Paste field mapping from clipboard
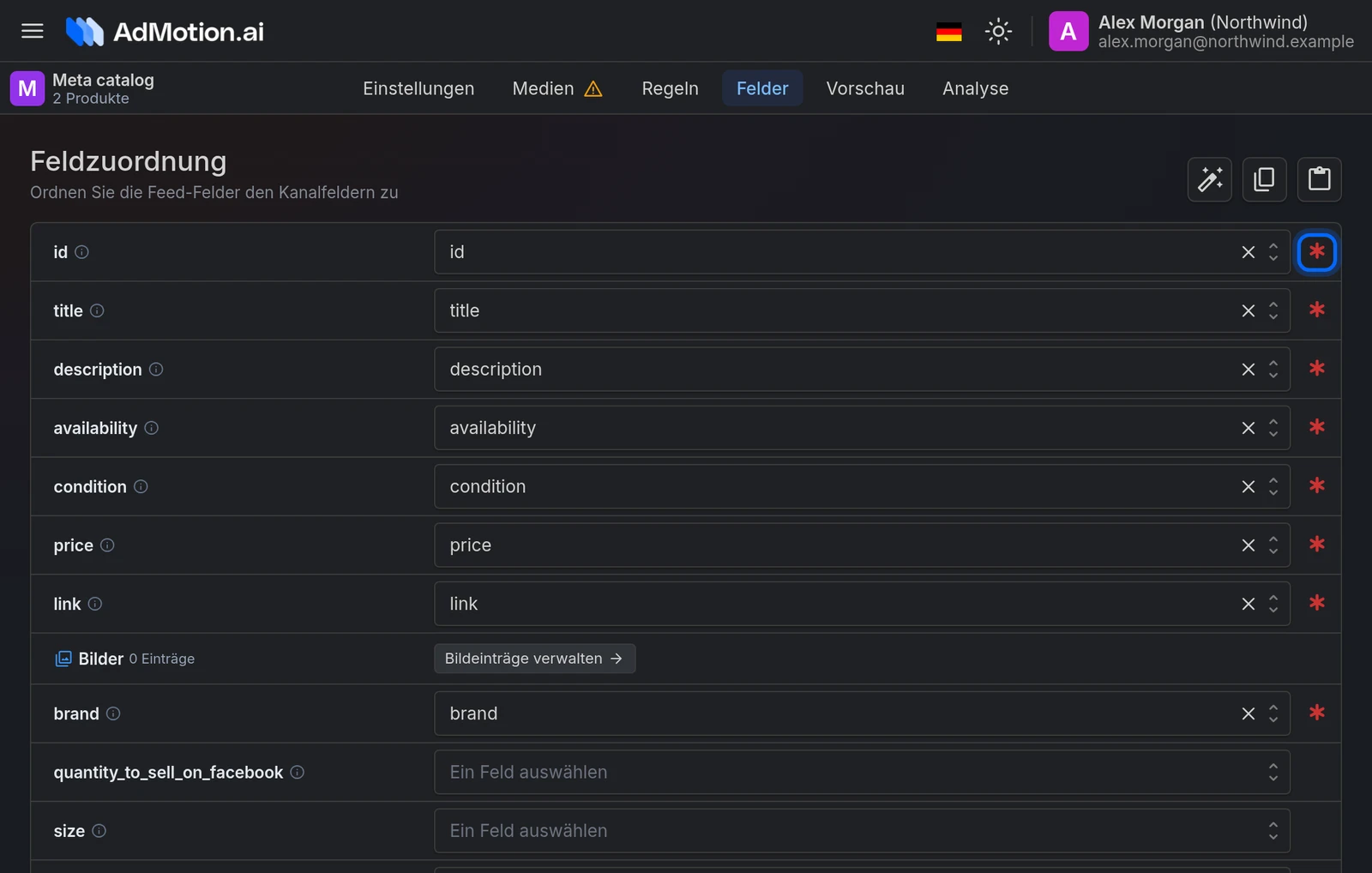Viewport: 1372px width, 873px height. (1320, 179)
